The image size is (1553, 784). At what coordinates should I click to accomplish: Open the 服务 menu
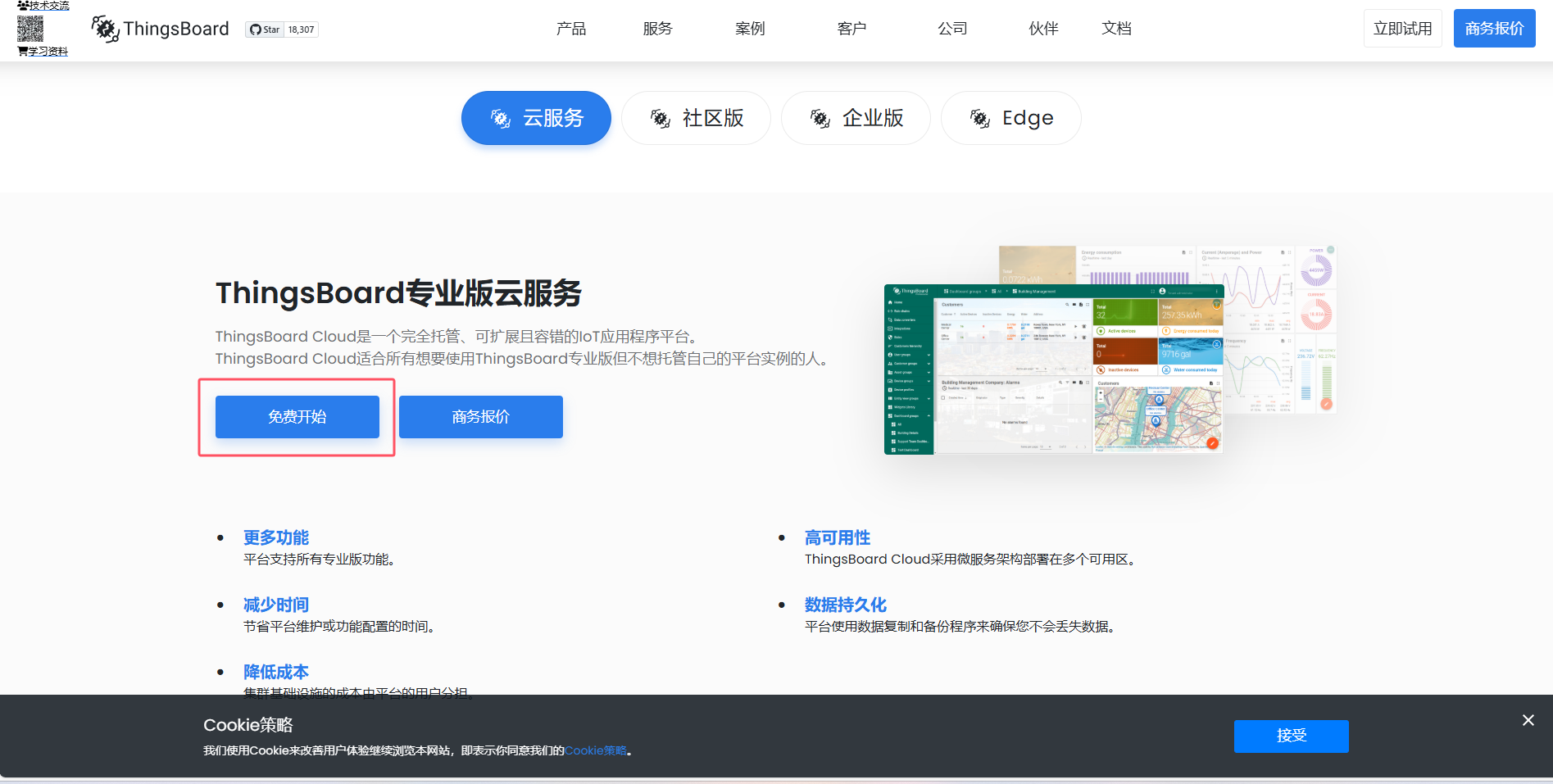click(x=657, y=29)
